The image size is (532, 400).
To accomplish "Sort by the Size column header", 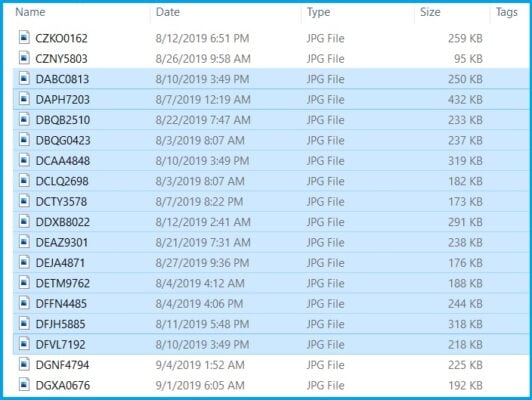I will (x=430, y=12).
